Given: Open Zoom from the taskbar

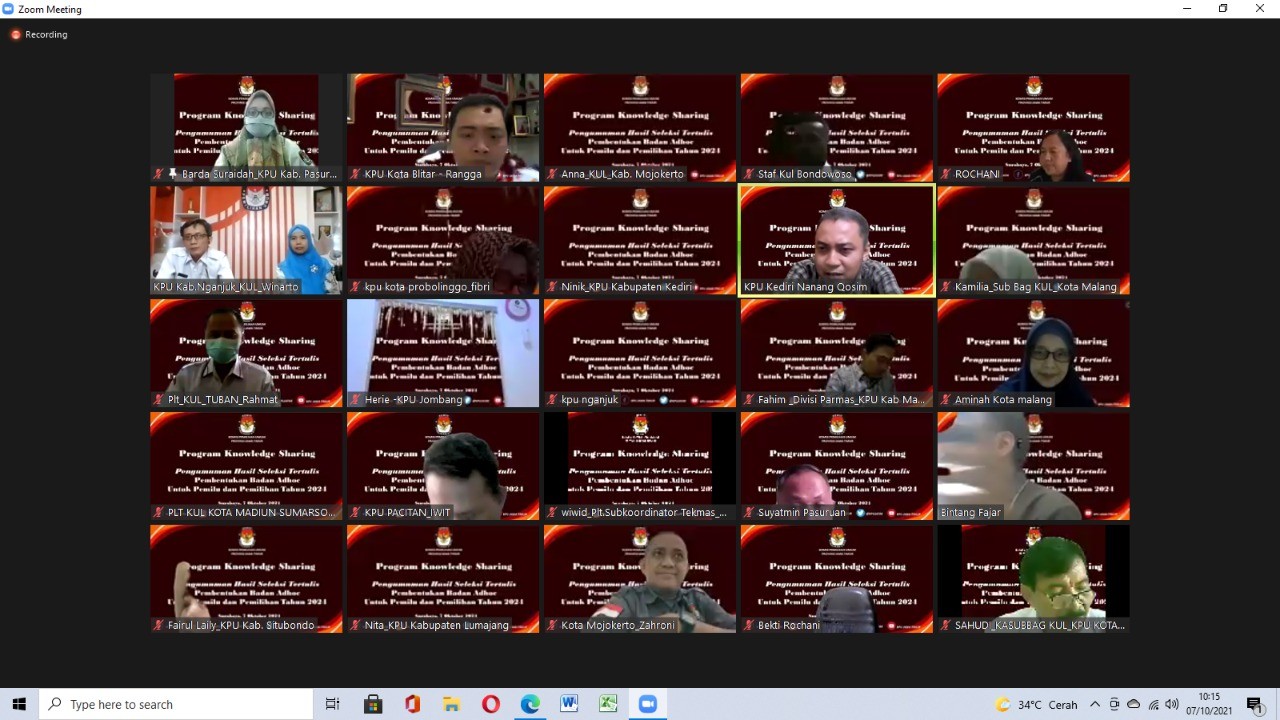Looking at the screenshot, I should point(647,704).
